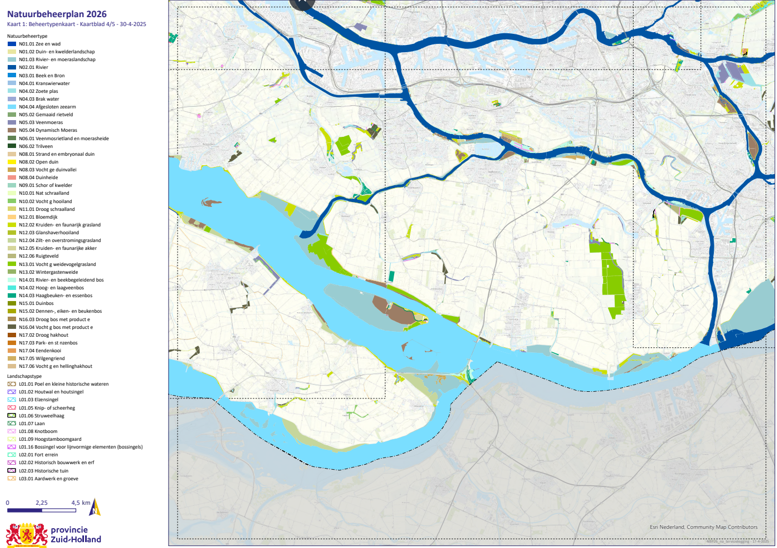Select the N02.01 Rivier color swatch
Image resolution: width=777 pixels, height=548 pixels.
click(12, 67)
